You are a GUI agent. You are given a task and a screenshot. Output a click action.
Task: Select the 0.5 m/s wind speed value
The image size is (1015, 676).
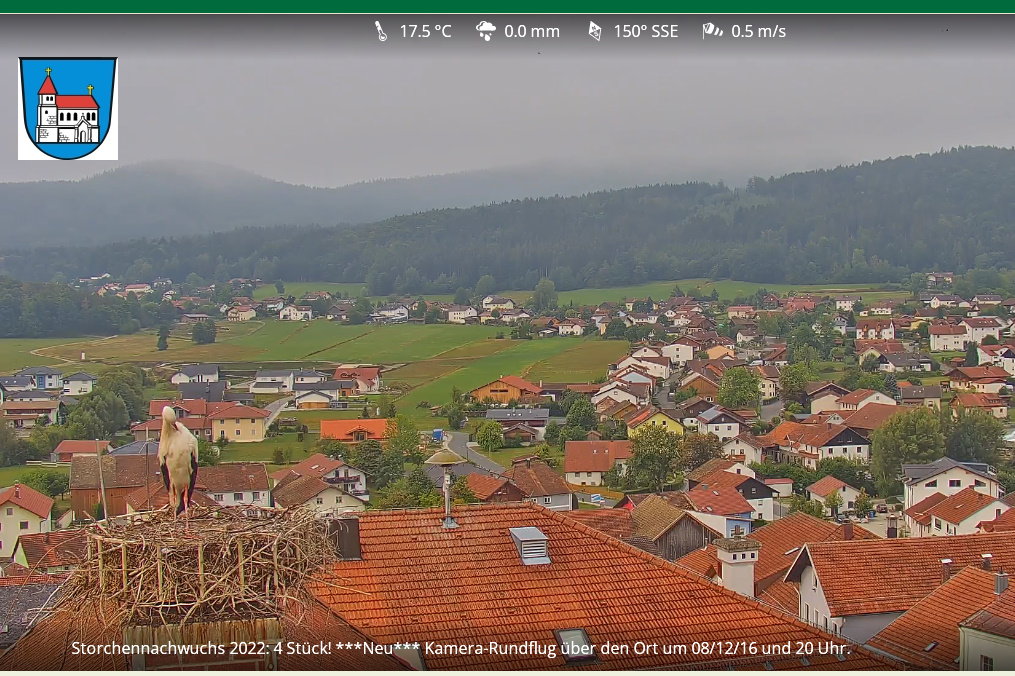(x=758, y=31)
